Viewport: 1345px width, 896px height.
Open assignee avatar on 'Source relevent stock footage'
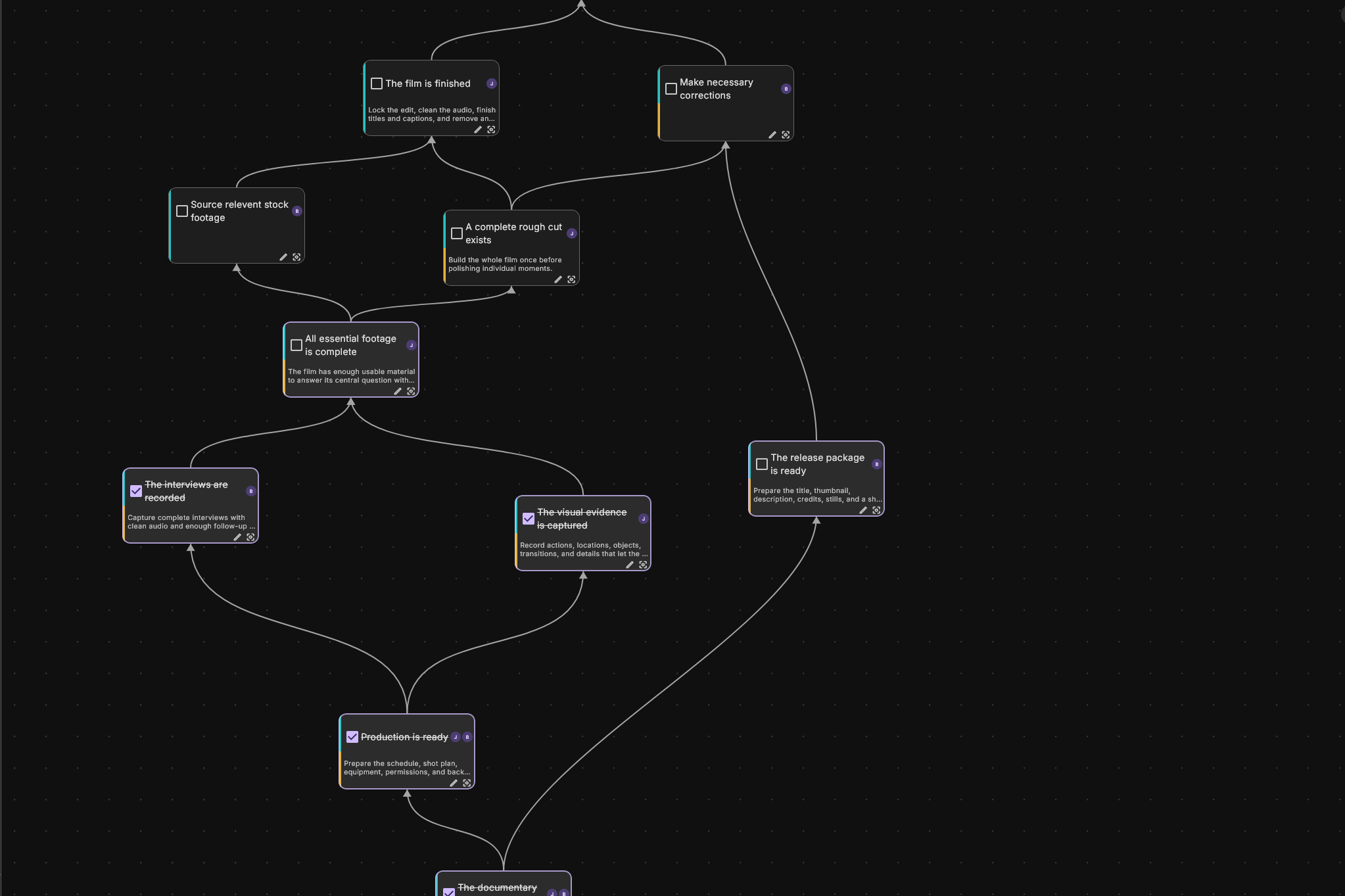296,211
